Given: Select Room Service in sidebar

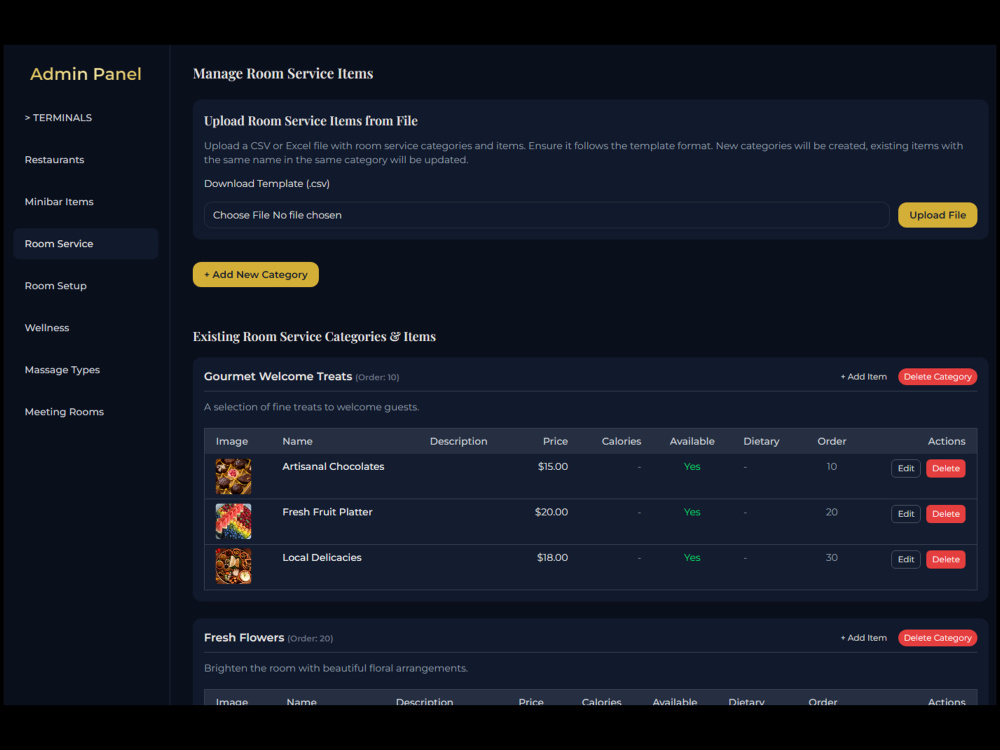Looking at the screenshot, I should [x=85, y=244].
